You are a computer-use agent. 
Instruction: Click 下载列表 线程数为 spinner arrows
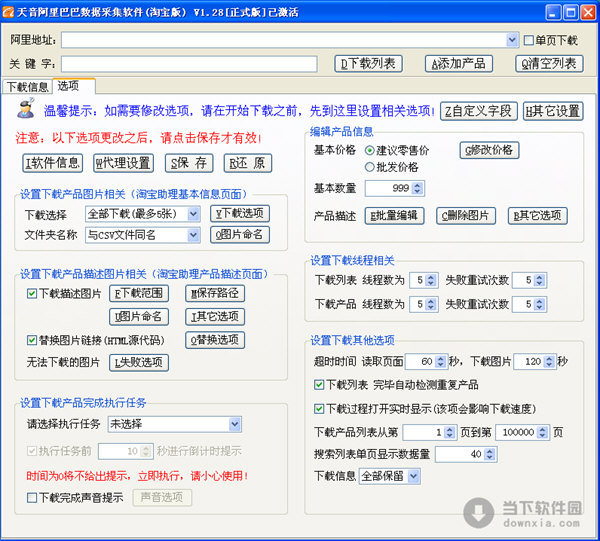431,280
